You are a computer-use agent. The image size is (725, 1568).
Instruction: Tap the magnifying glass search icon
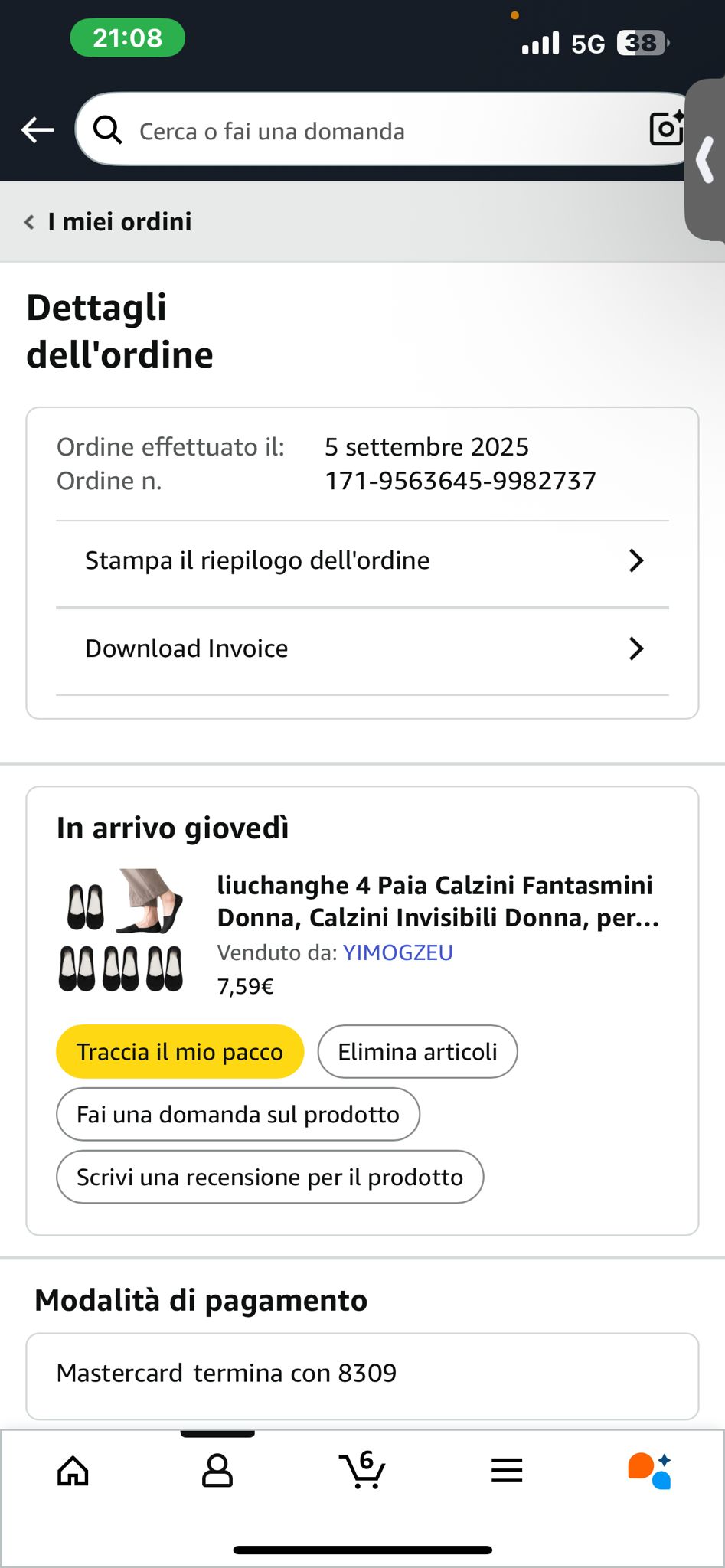107,130
